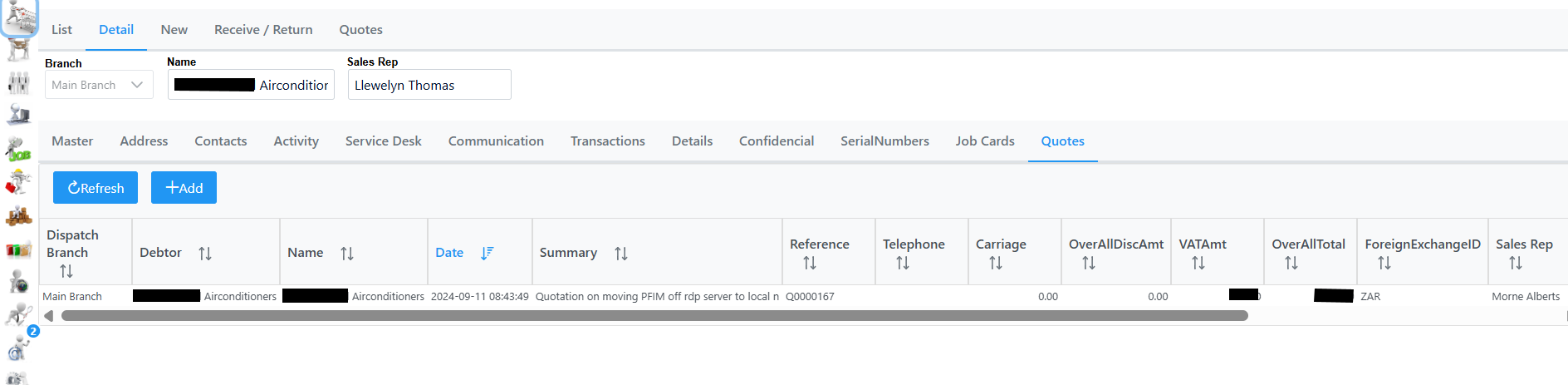Open the stacked boxes inventory icon

[18, 216]
